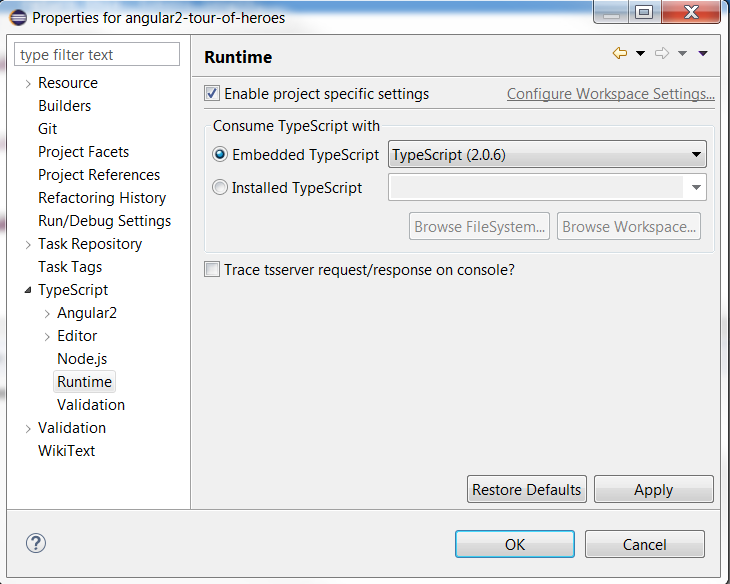Expand the Resource tree node
Screen dimensions: 730x584
[x=28, y=83]
